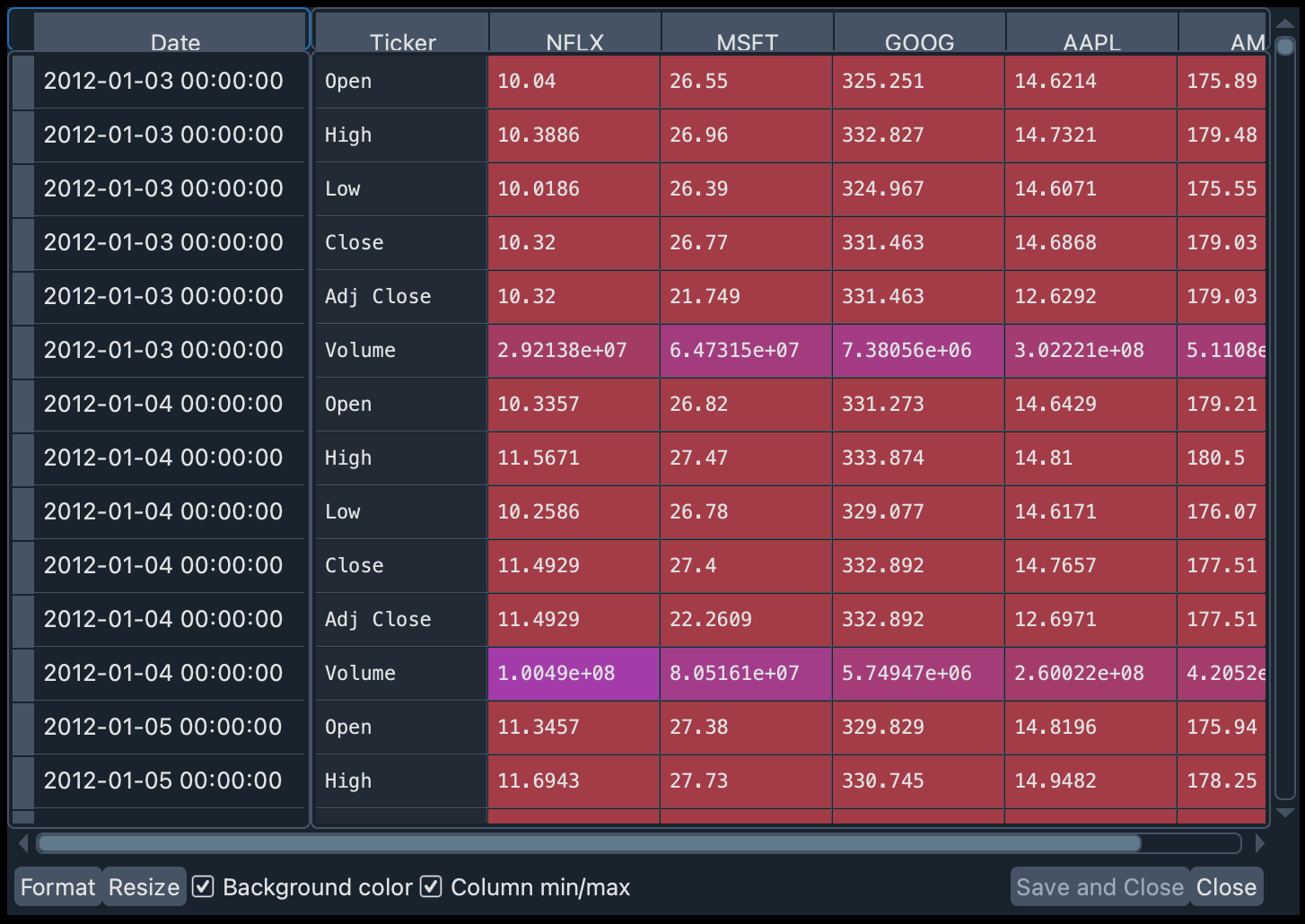Click Save and Close
The image size is (1305, 924).
[1099, 886]
